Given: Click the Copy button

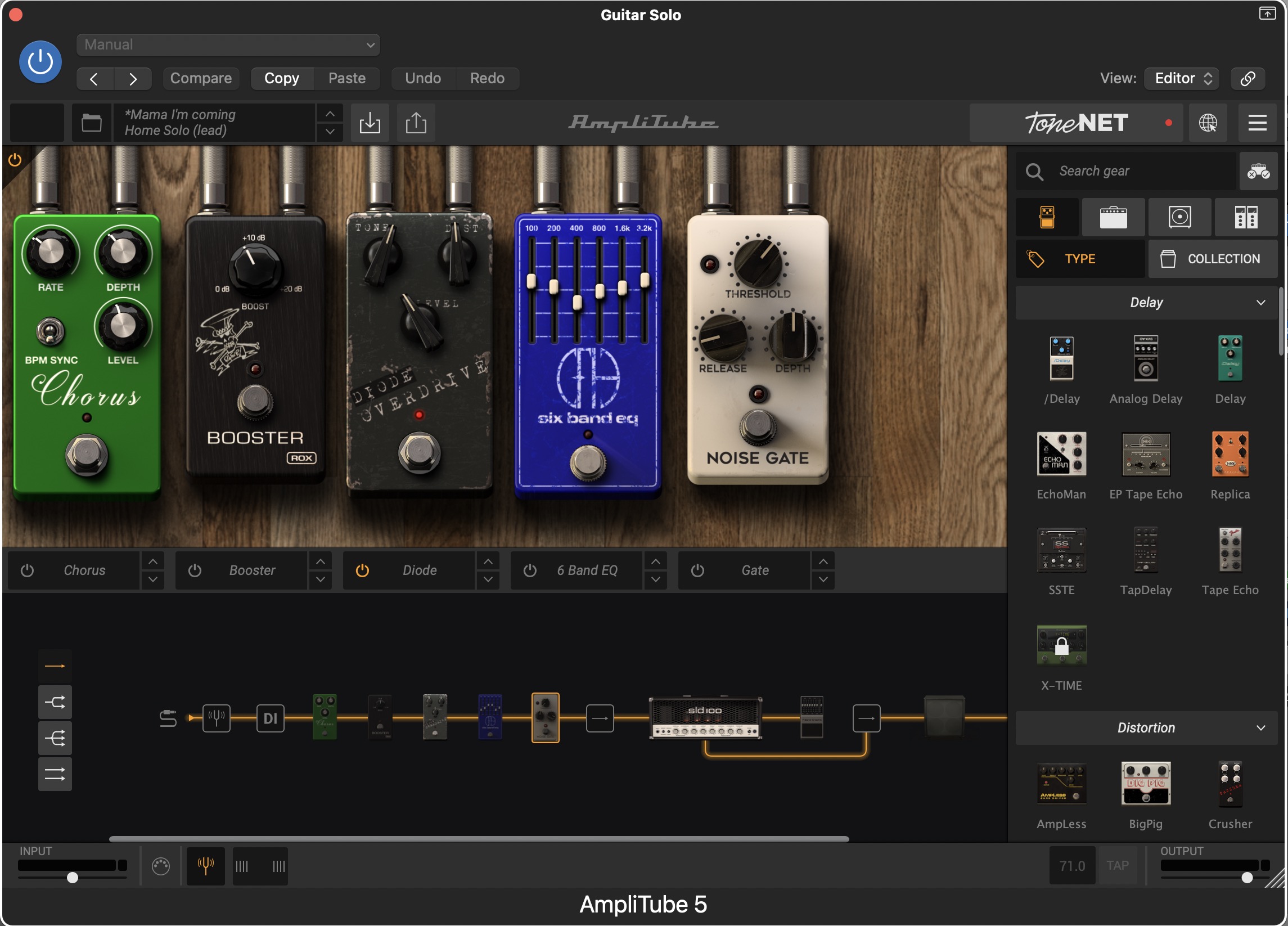Looking at the screenshot, I should [282, 78].
